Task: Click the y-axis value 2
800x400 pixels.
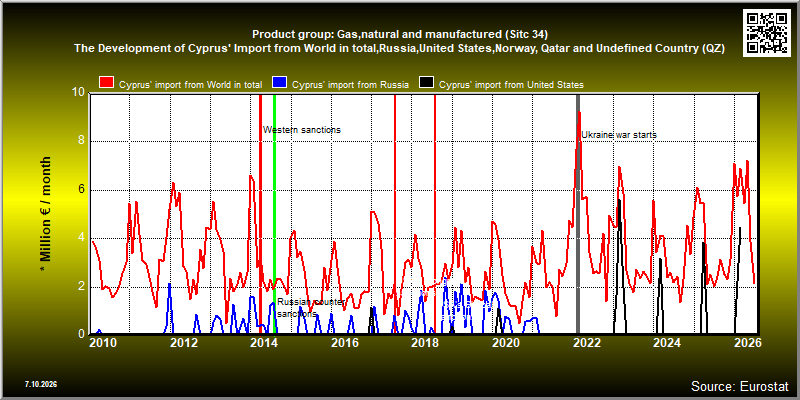Action: 82,287
